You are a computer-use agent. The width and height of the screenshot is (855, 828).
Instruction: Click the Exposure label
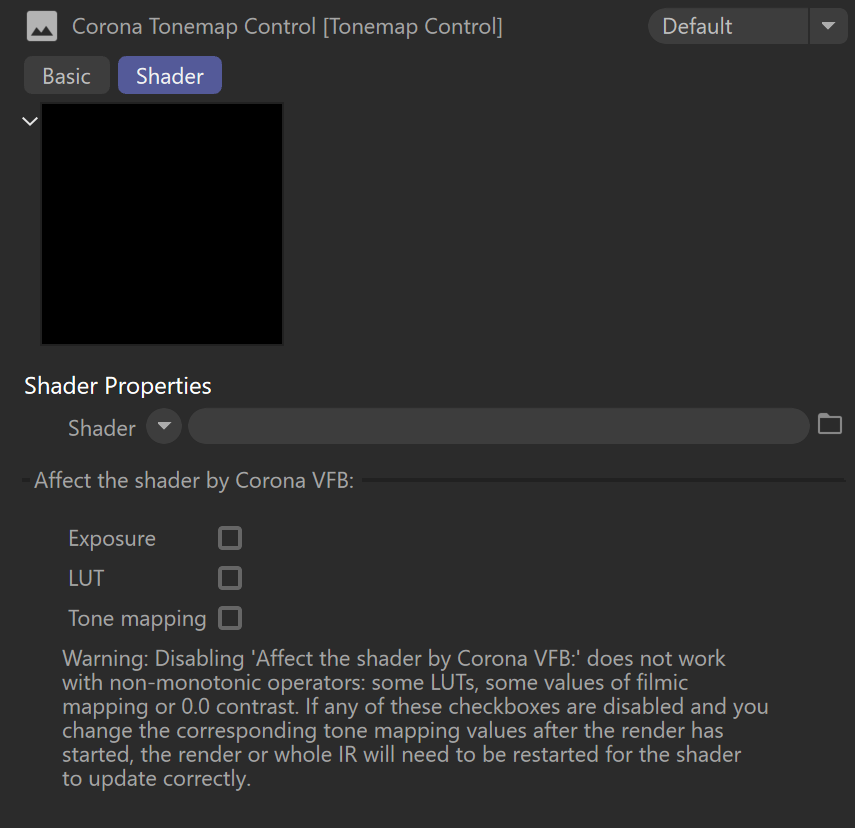(x=112, y=538)
